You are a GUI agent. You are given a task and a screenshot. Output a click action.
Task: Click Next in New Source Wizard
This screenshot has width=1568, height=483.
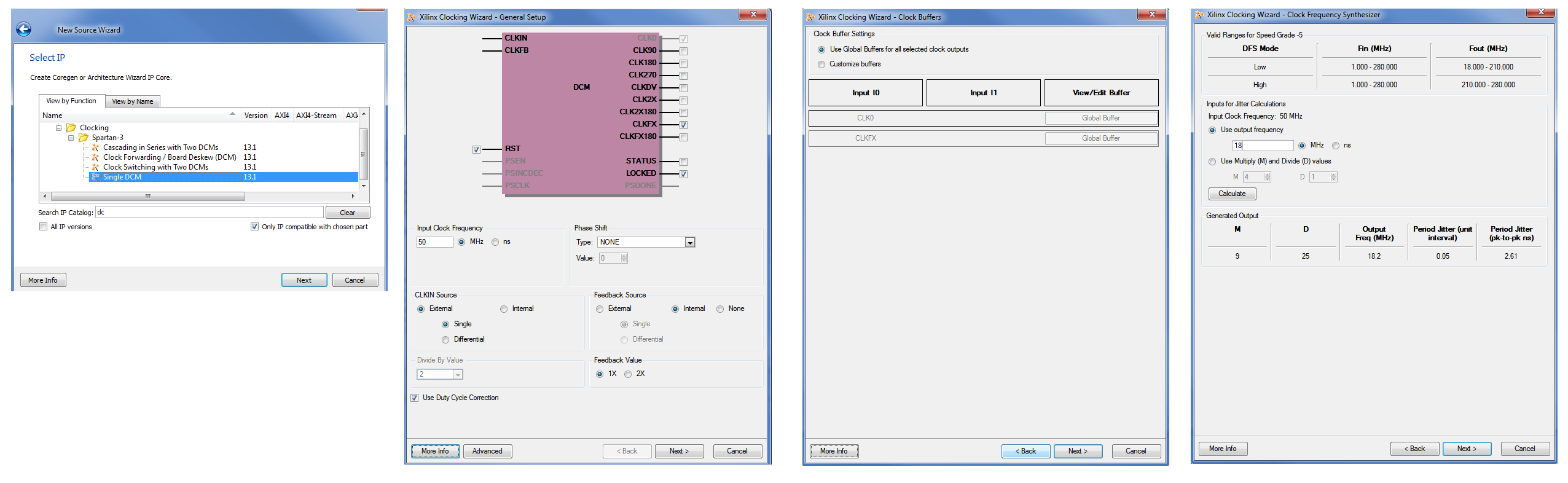coord(304,280)
